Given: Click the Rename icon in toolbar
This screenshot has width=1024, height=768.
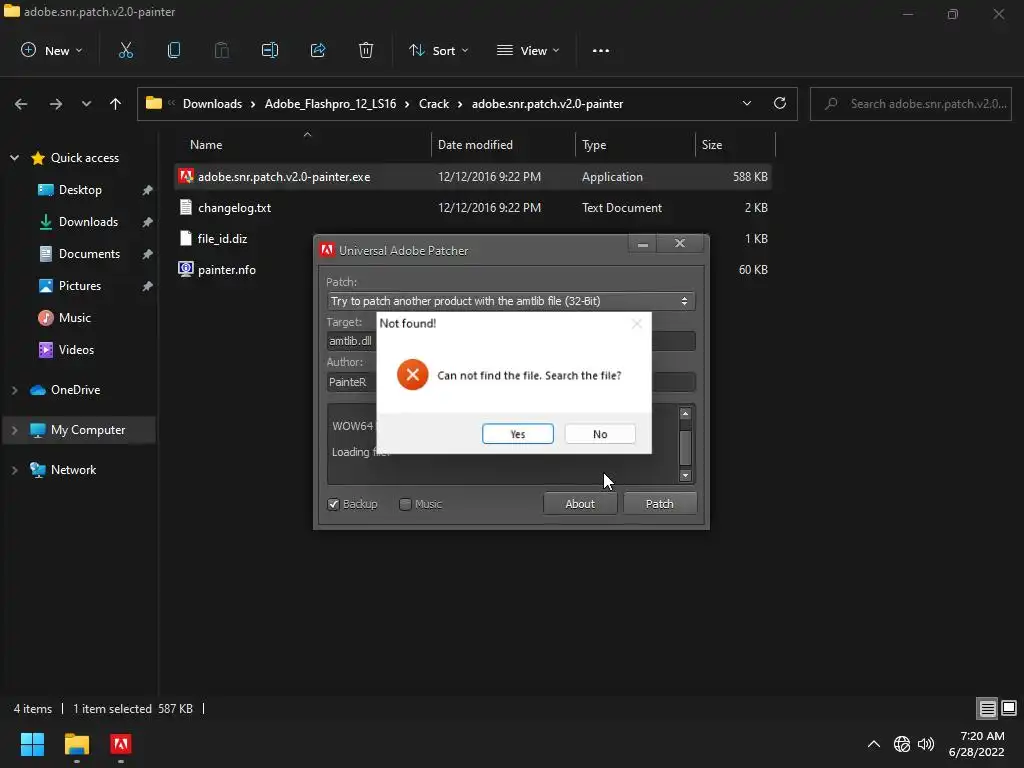Looking at the screenshot, I should [x=270, y=50].
